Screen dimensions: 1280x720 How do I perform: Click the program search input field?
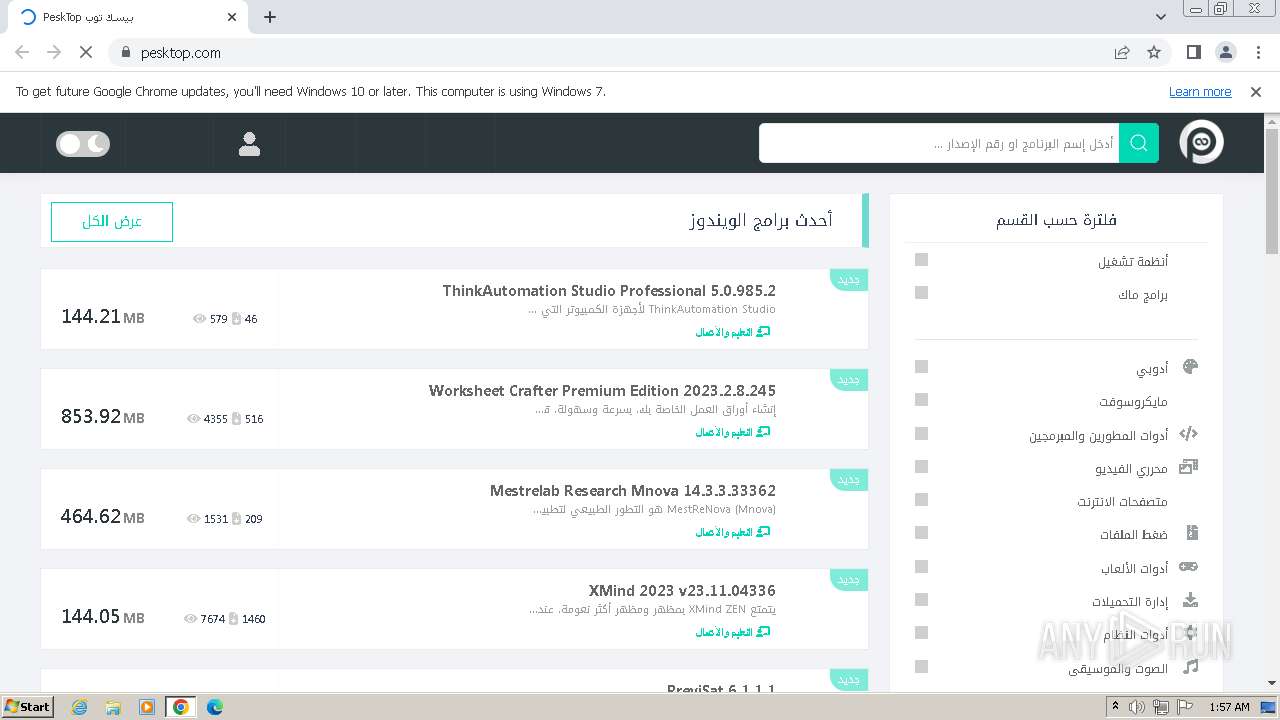[x=939, y=143]
